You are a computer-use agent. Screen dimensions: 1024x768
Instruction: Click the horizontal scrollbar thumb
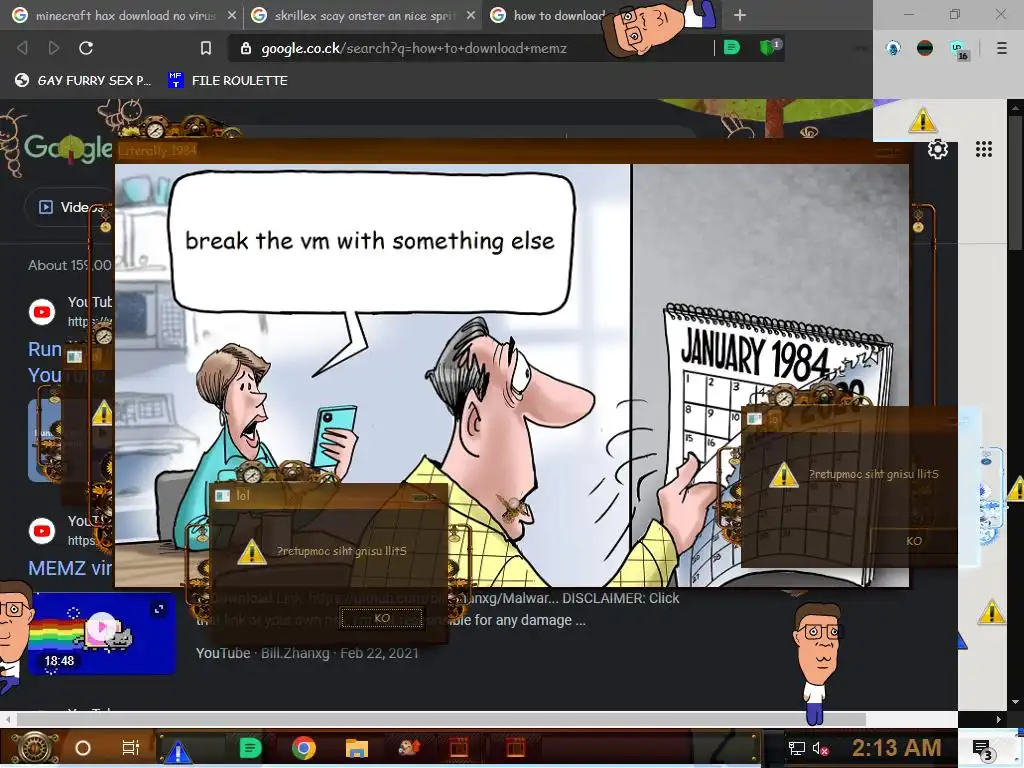pos(441,719)
